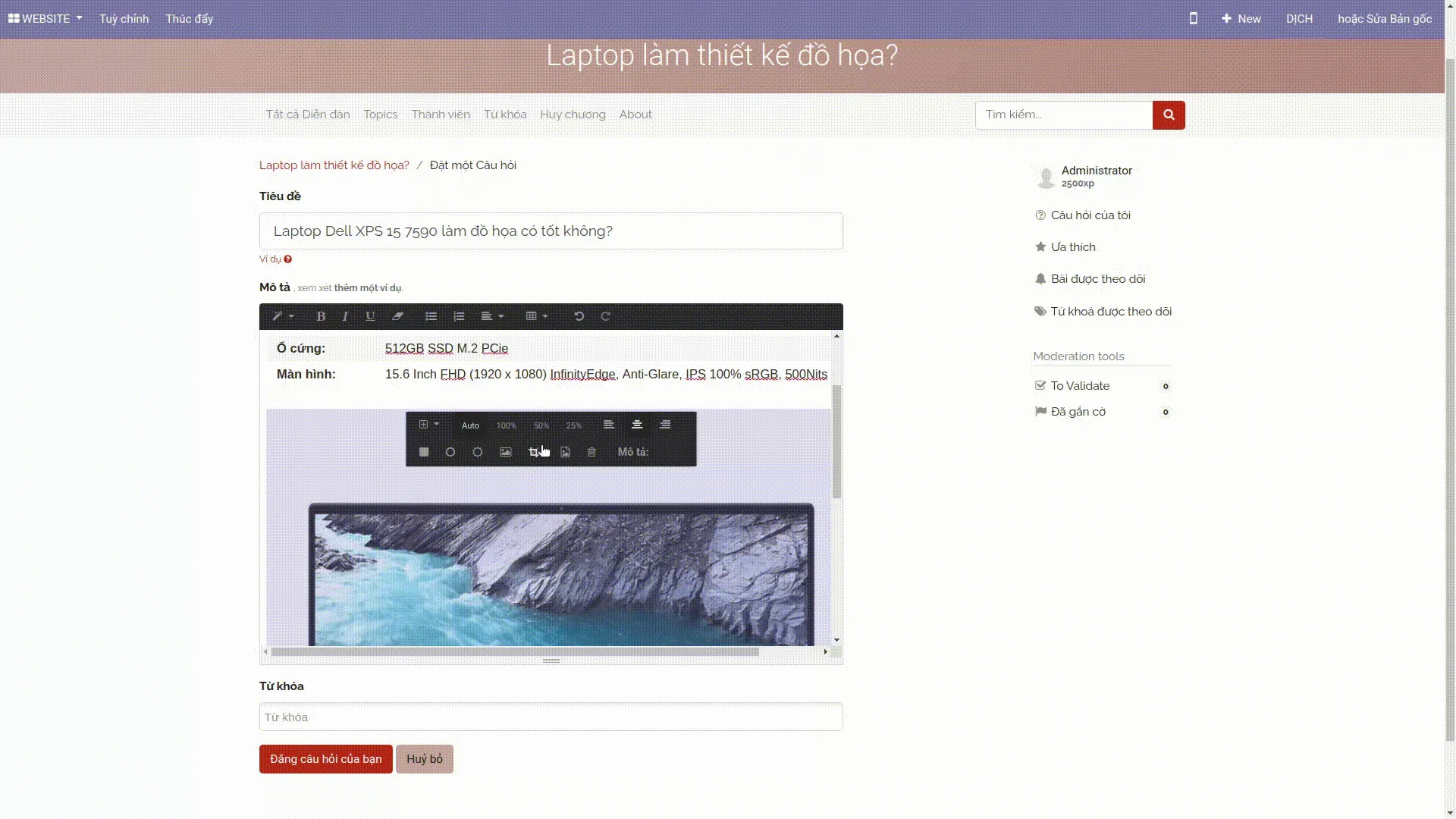Center-align the image in popover

click(x=637, y=425)
